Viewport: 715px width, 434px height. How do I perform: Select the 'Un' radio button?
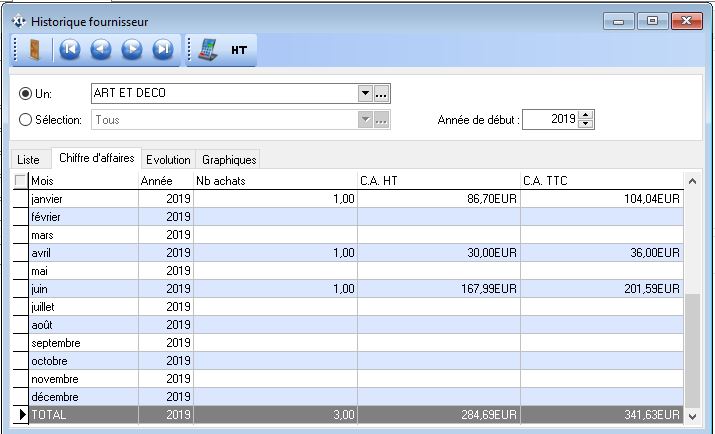point(26,94)
